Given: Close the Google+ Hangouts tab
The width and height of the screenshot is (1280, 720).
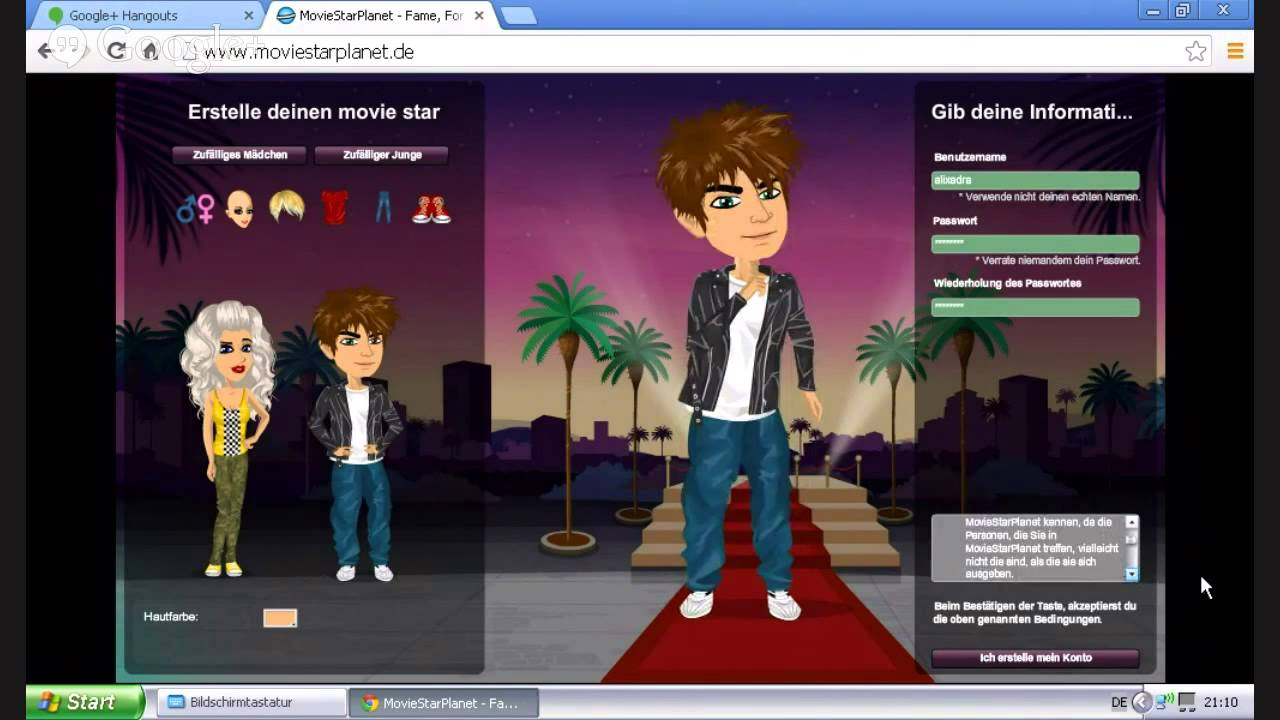Looking at the screenshot, I should [x=249, y=16].
